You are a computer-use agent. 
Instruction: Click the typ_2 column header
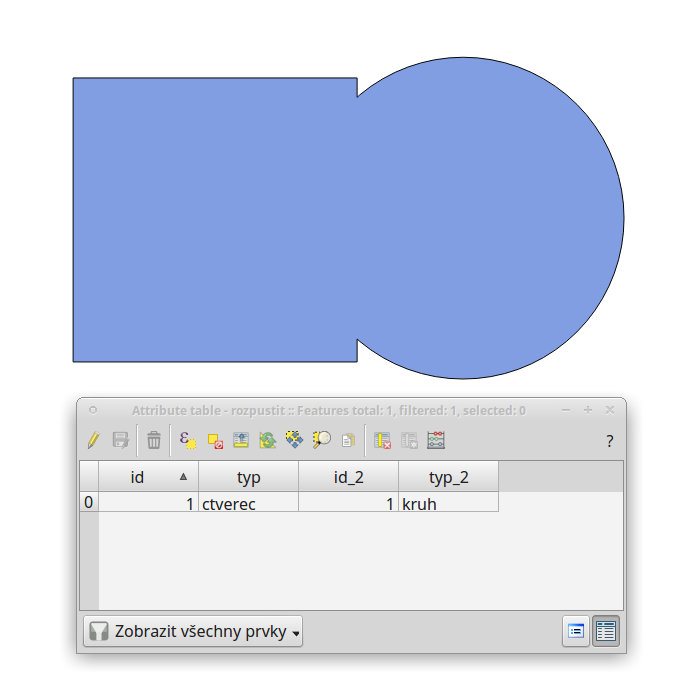click(x=448, y=477)
